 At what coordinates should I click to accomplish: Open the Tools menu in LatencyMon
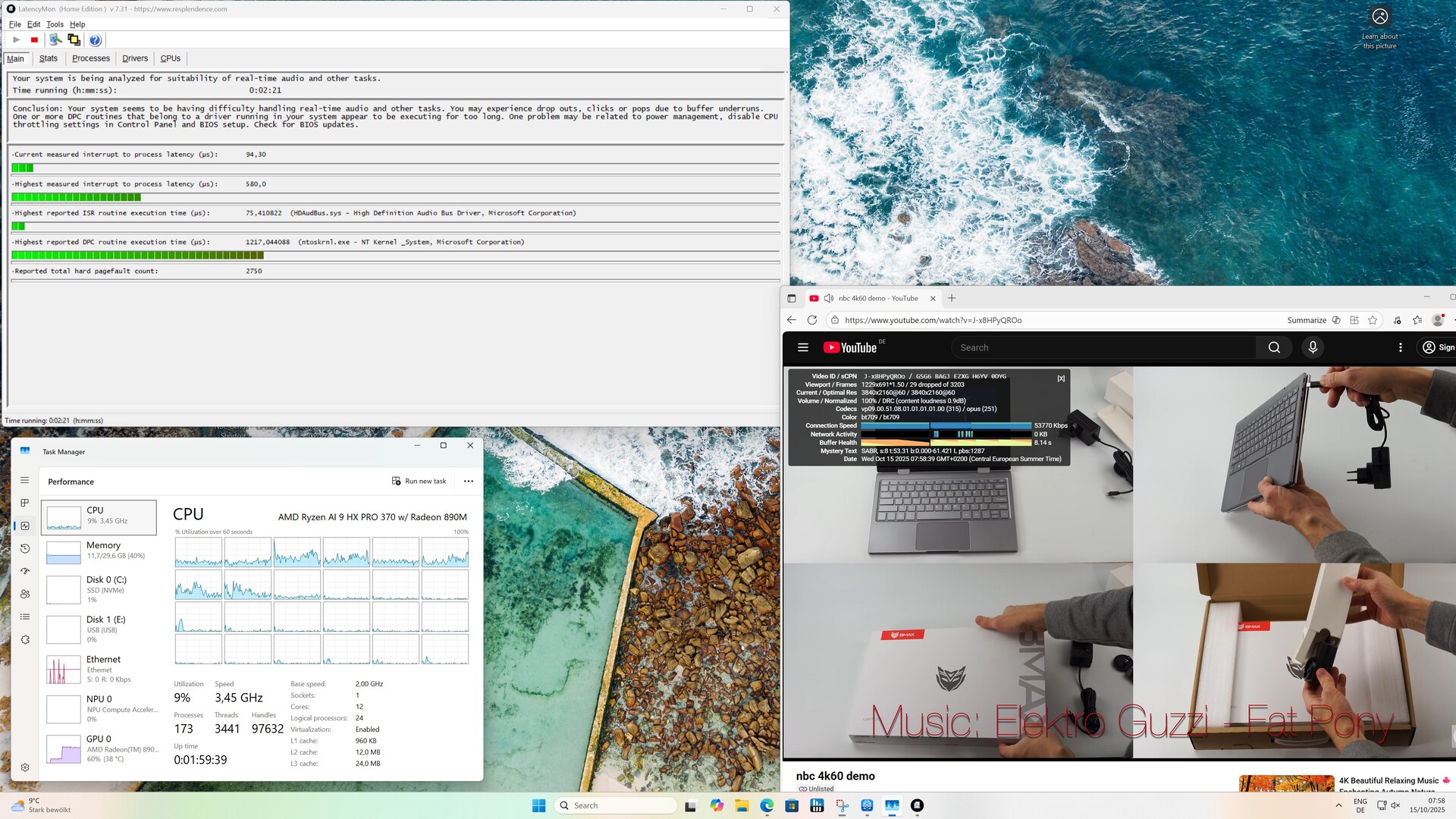[55, 24]
